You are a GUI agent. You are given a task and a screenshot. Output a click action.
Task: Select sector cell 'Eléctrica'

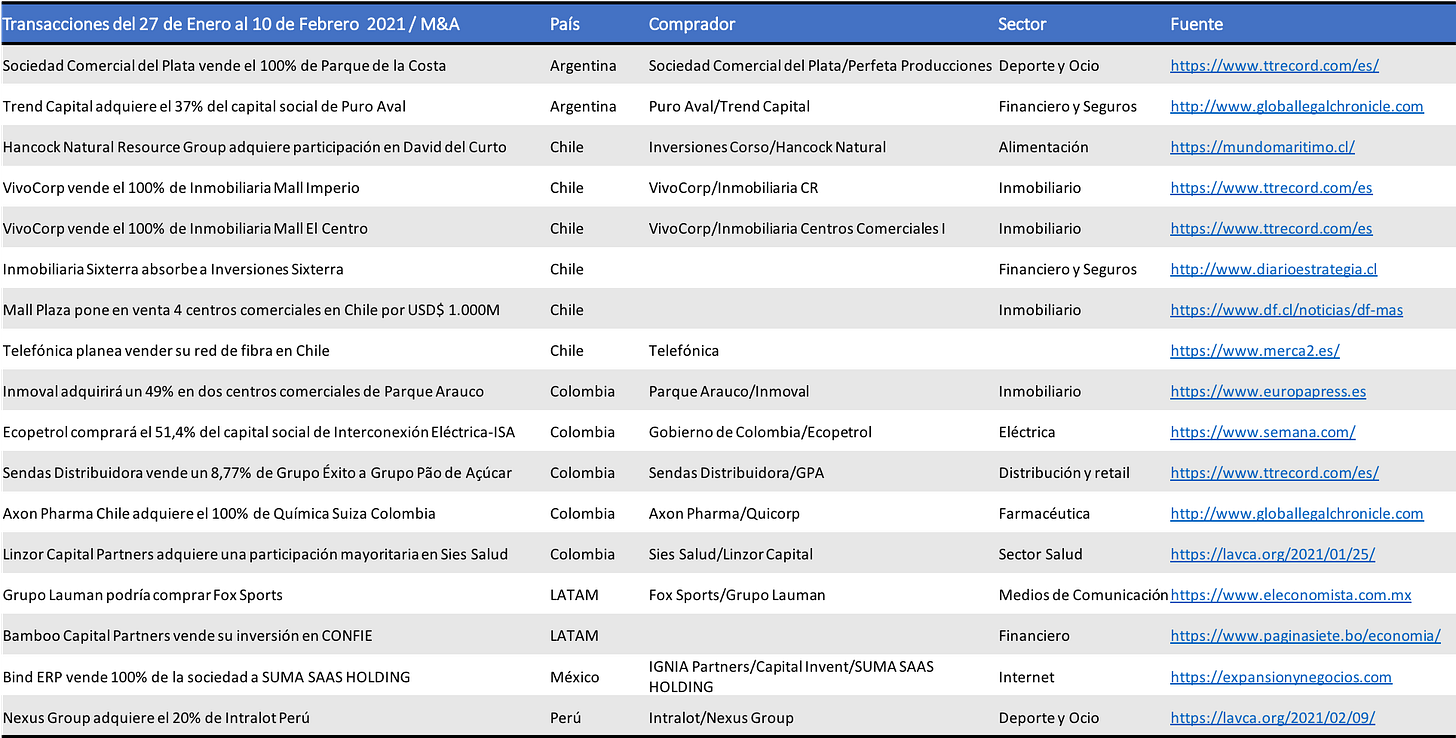1027,432
